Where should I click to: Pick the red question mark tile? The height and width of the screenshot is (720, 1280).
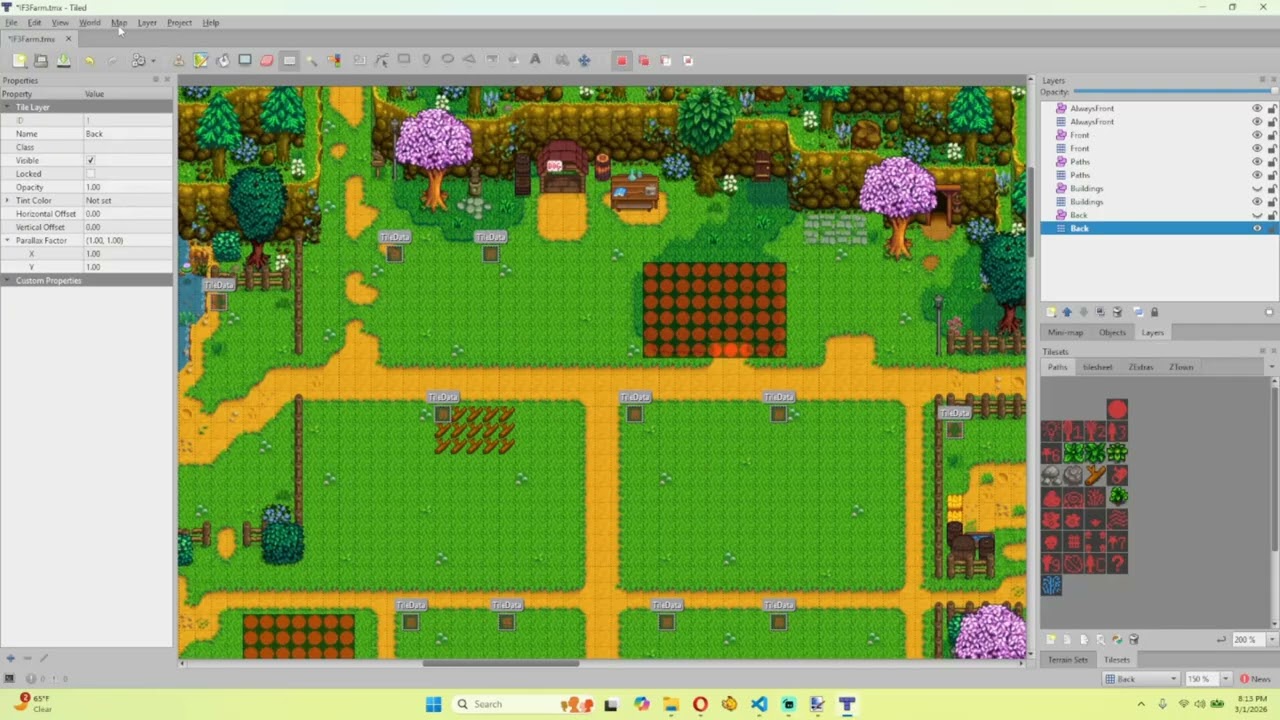(1117, 563)
